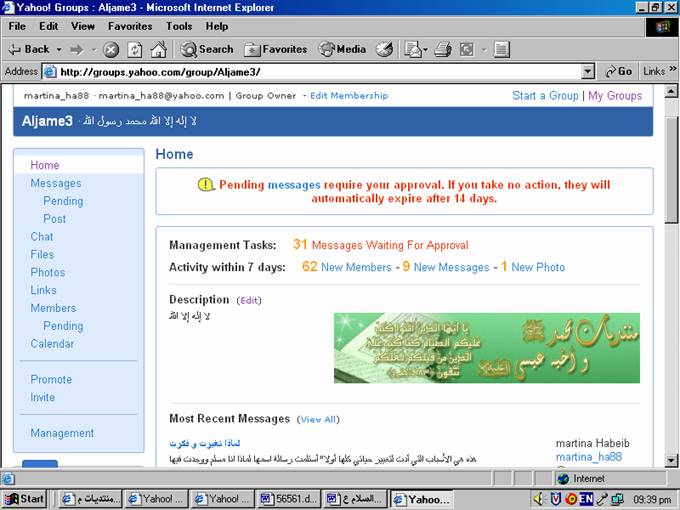Viewport: 680px width, 510px height.
Task: Click the page scrollbar down arrow
Action: tap(671, 460)
